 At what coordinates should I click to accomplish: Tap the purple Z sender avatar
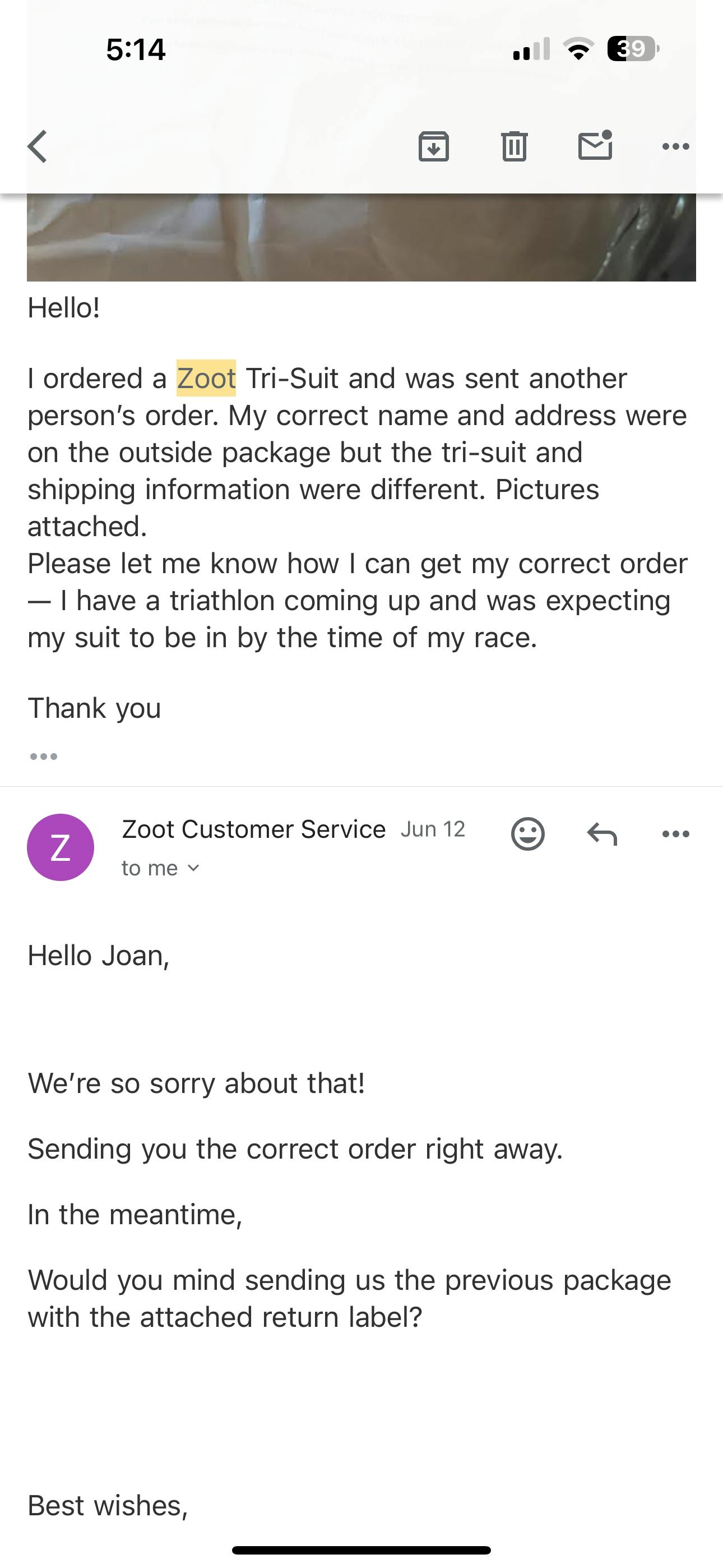tap(61, 847)
